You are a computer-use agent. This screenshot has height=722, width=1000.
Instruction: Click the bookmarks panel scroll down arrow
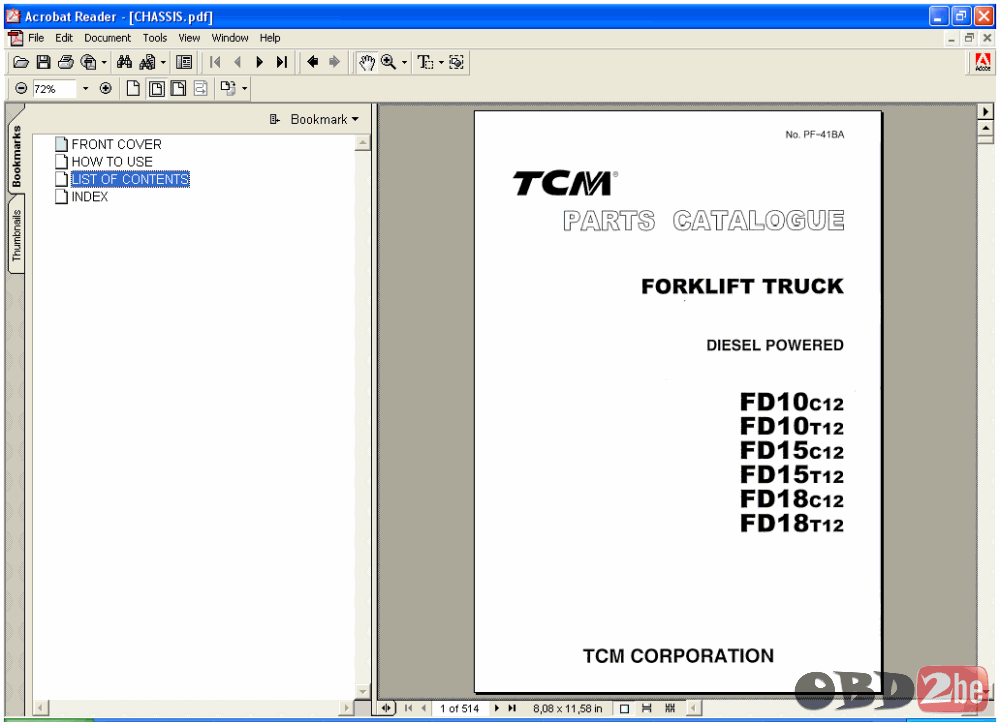[362, 691]
